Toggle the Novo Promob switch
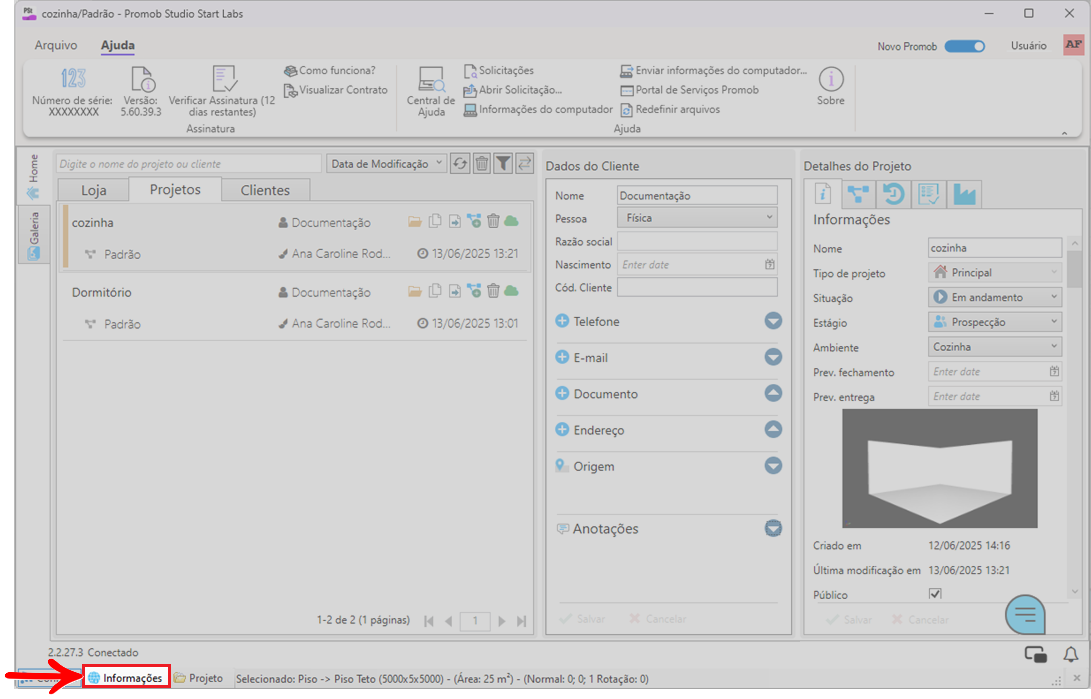The width and height of the screenshot is (1091, 699). 965,47
